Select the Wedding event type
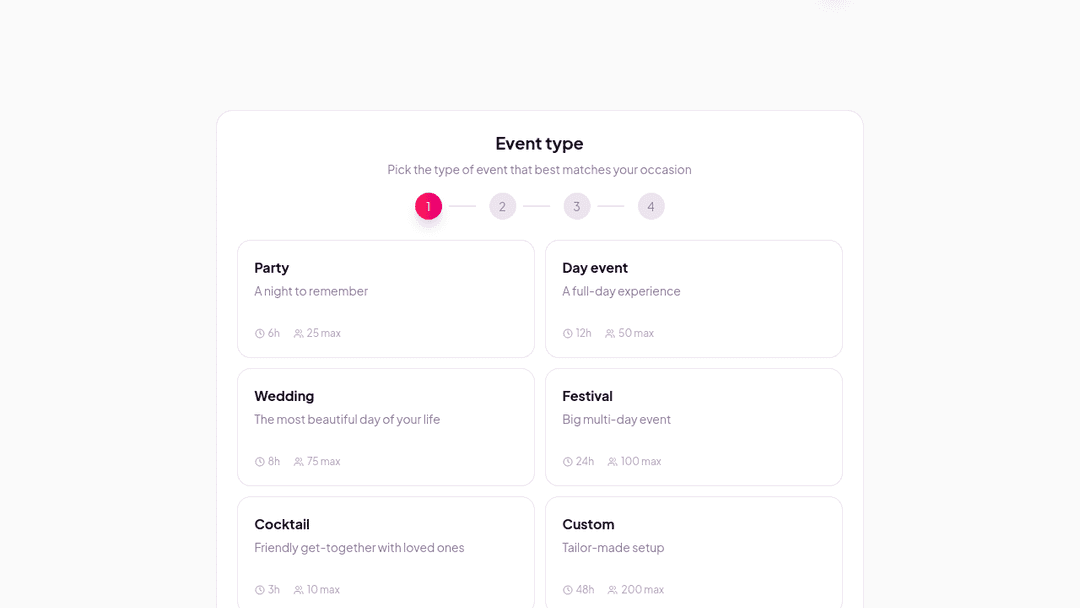 point(386,426)
